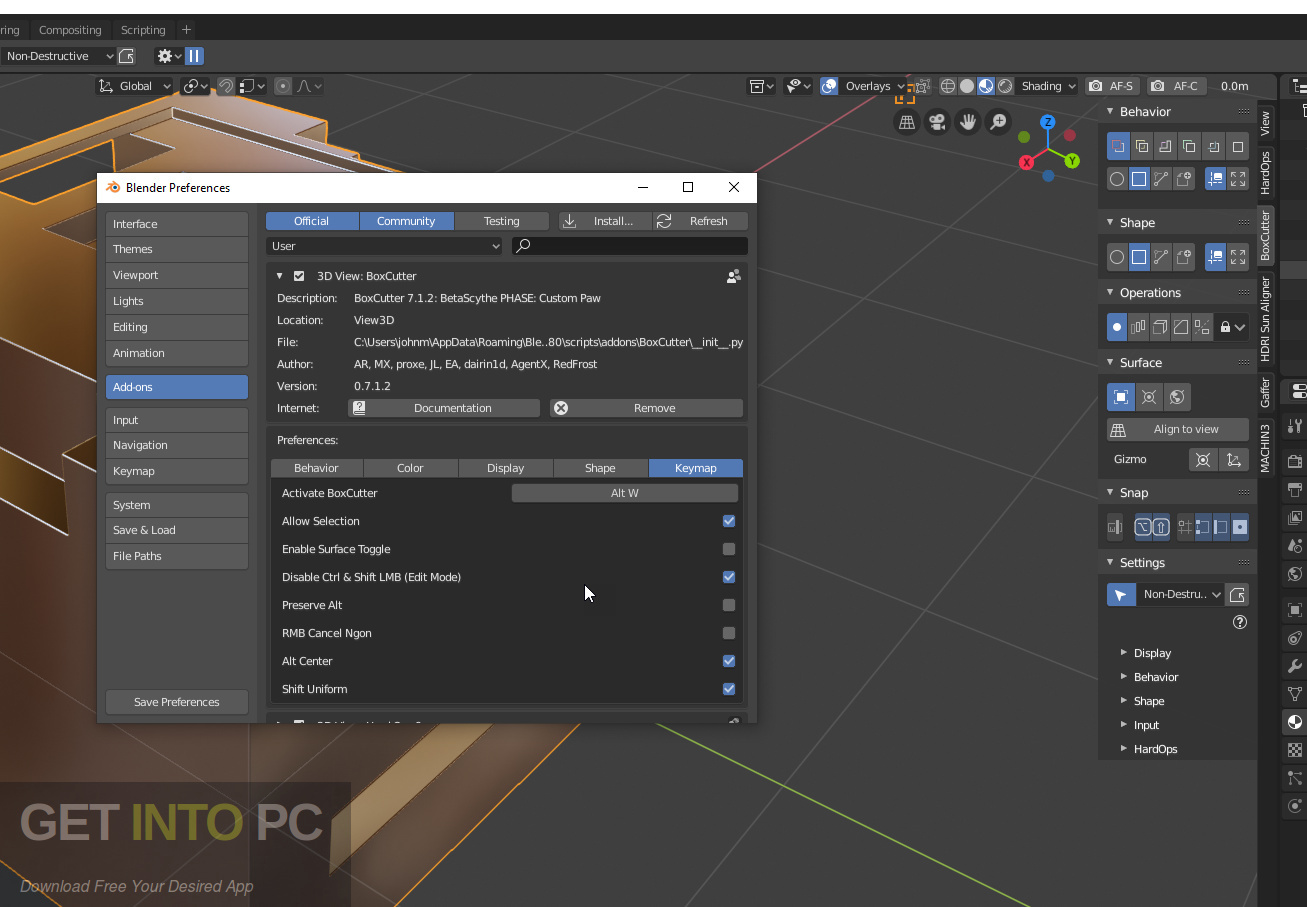Image resolution: width=1307 pixels, height=907 pixels.
Task: Enable the Preserve Alt checkbox
Action: coord(729,605)
